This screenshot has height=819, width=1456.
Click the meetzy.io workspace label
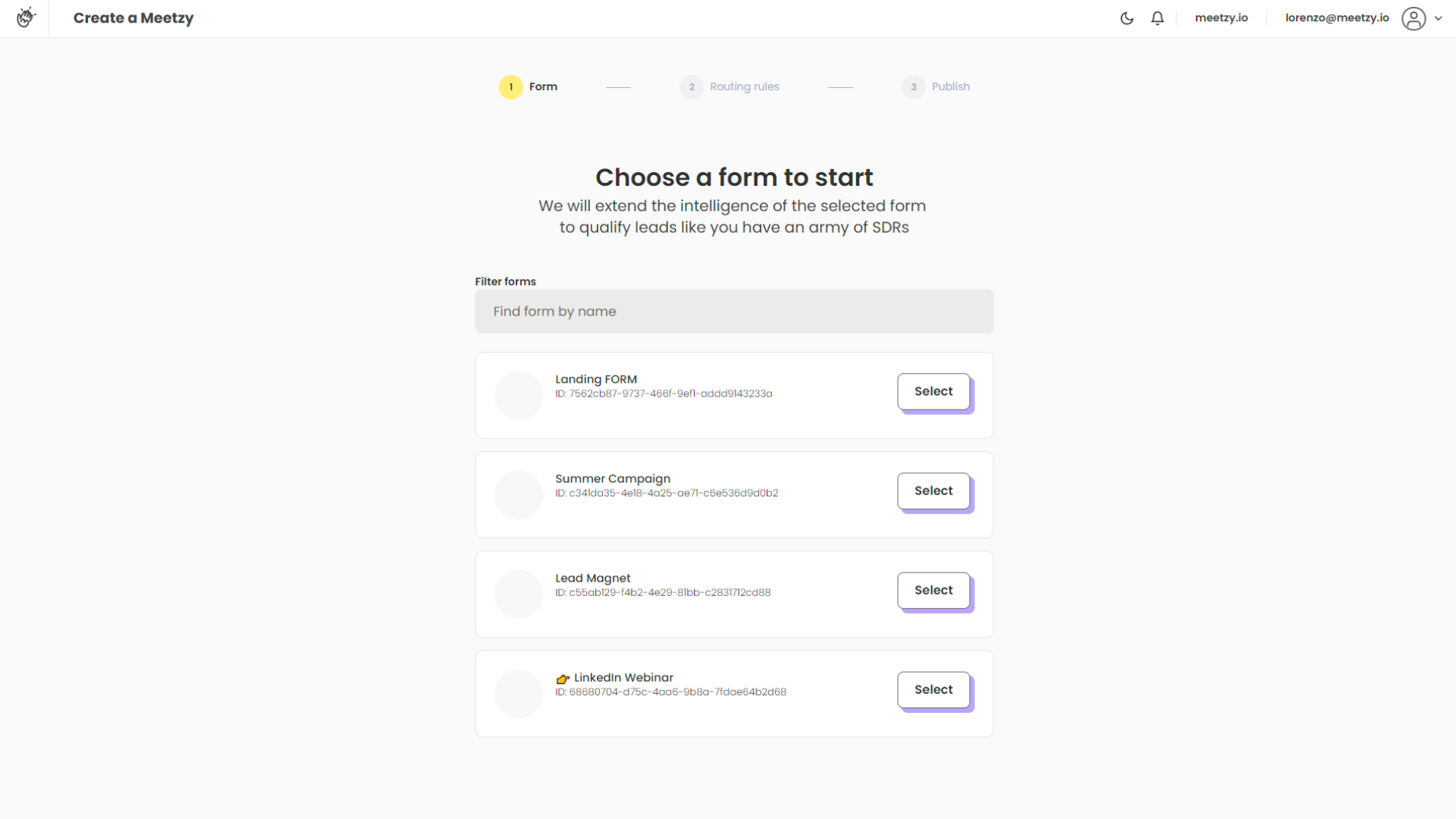click(x=1221, y=17)
